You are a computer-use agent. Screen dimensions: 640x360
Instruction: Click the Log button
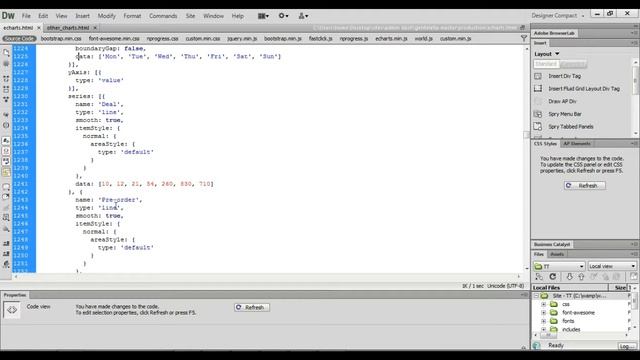point(627,346)
